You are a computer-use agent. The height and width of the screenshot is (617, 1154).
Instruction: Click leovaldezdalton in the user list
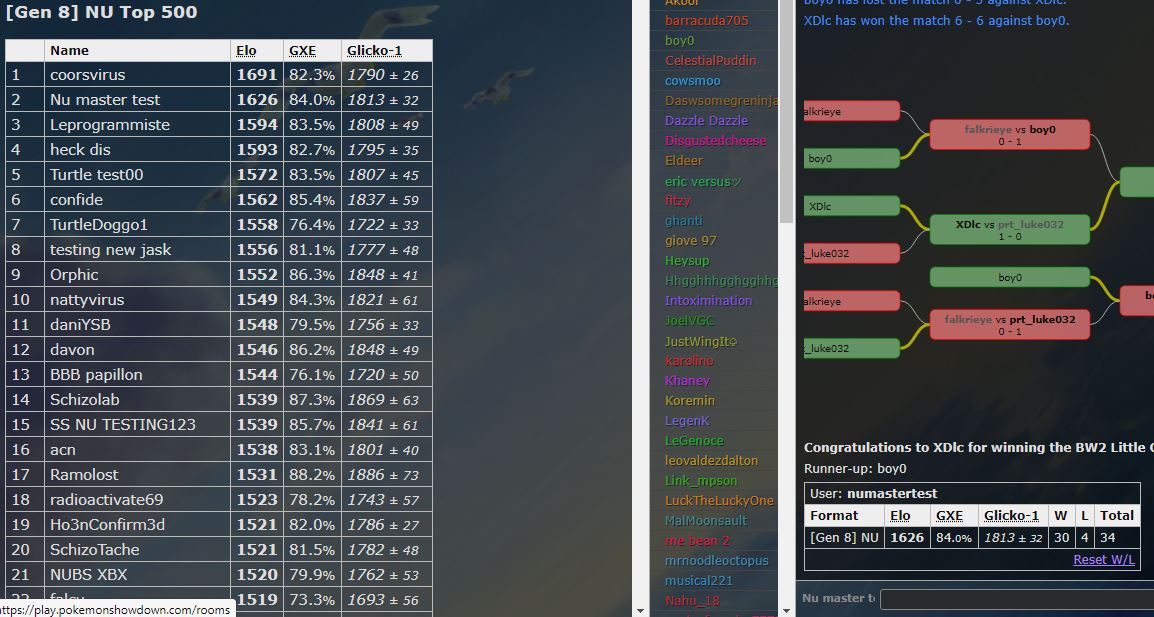pos(712,461)
